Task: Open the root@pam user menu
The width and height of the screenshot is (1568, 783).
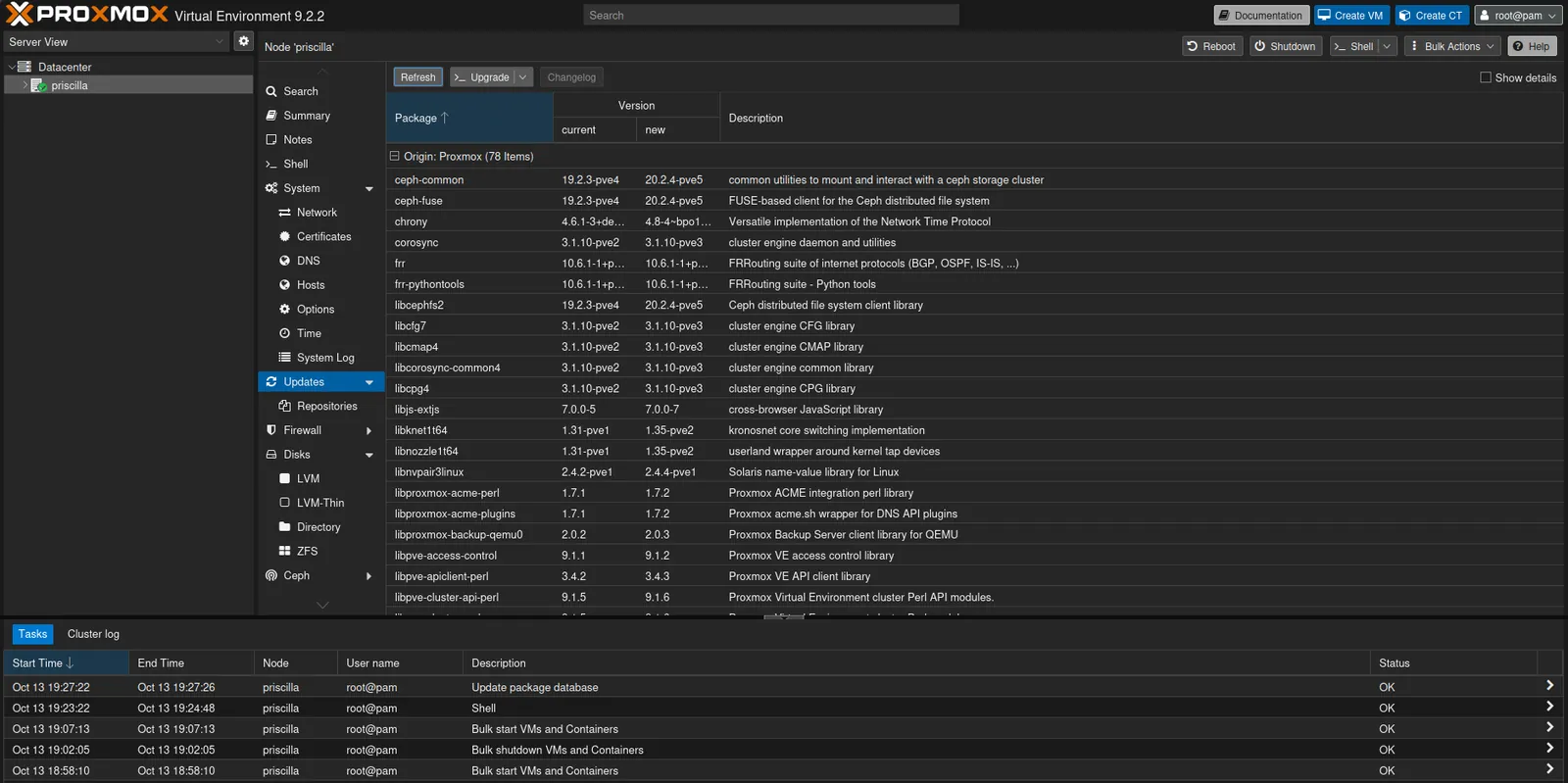Action: coord(1518,15)
